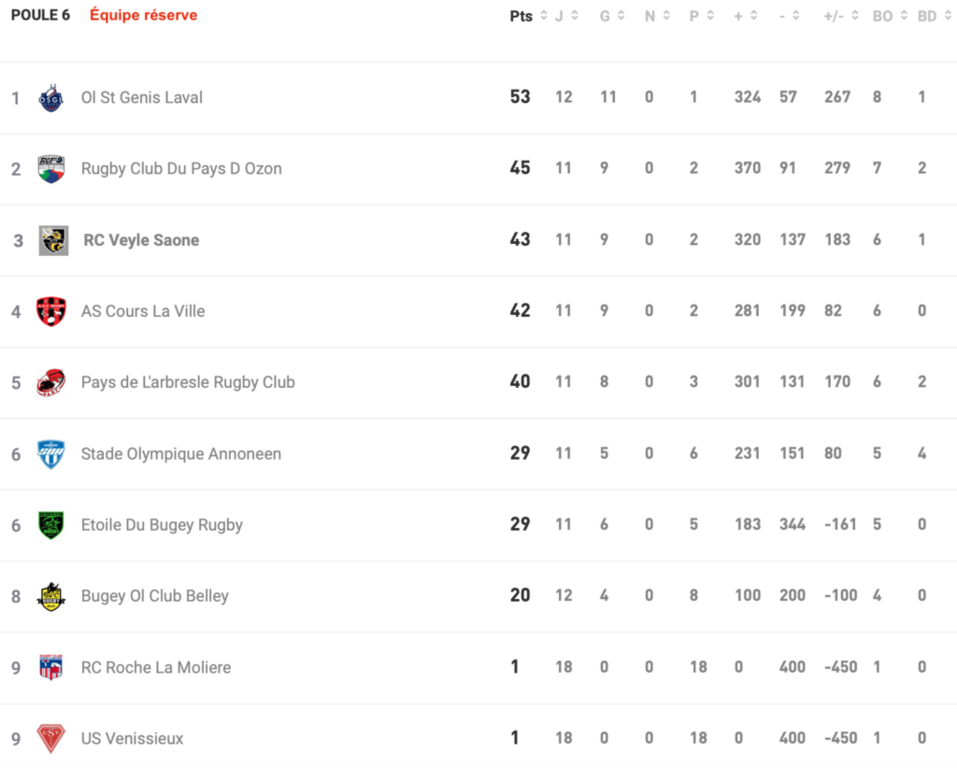Image resolution: width=957 pixels, height=768 pixels.
Task: Click the Ol St Genis Laval club logo
Action: [51, 98]
